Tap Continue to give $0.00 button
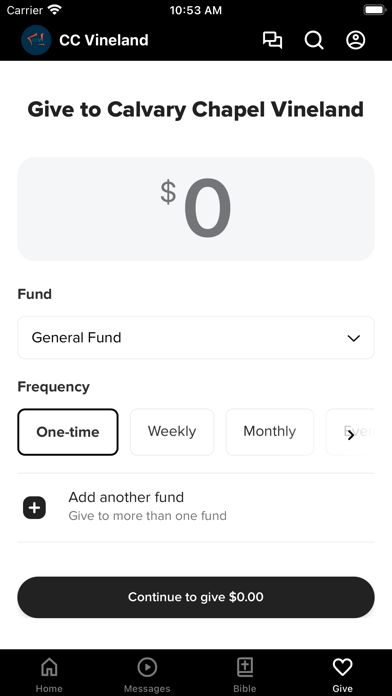The height and width of the screenshot is (696, 392). (196, 597)
